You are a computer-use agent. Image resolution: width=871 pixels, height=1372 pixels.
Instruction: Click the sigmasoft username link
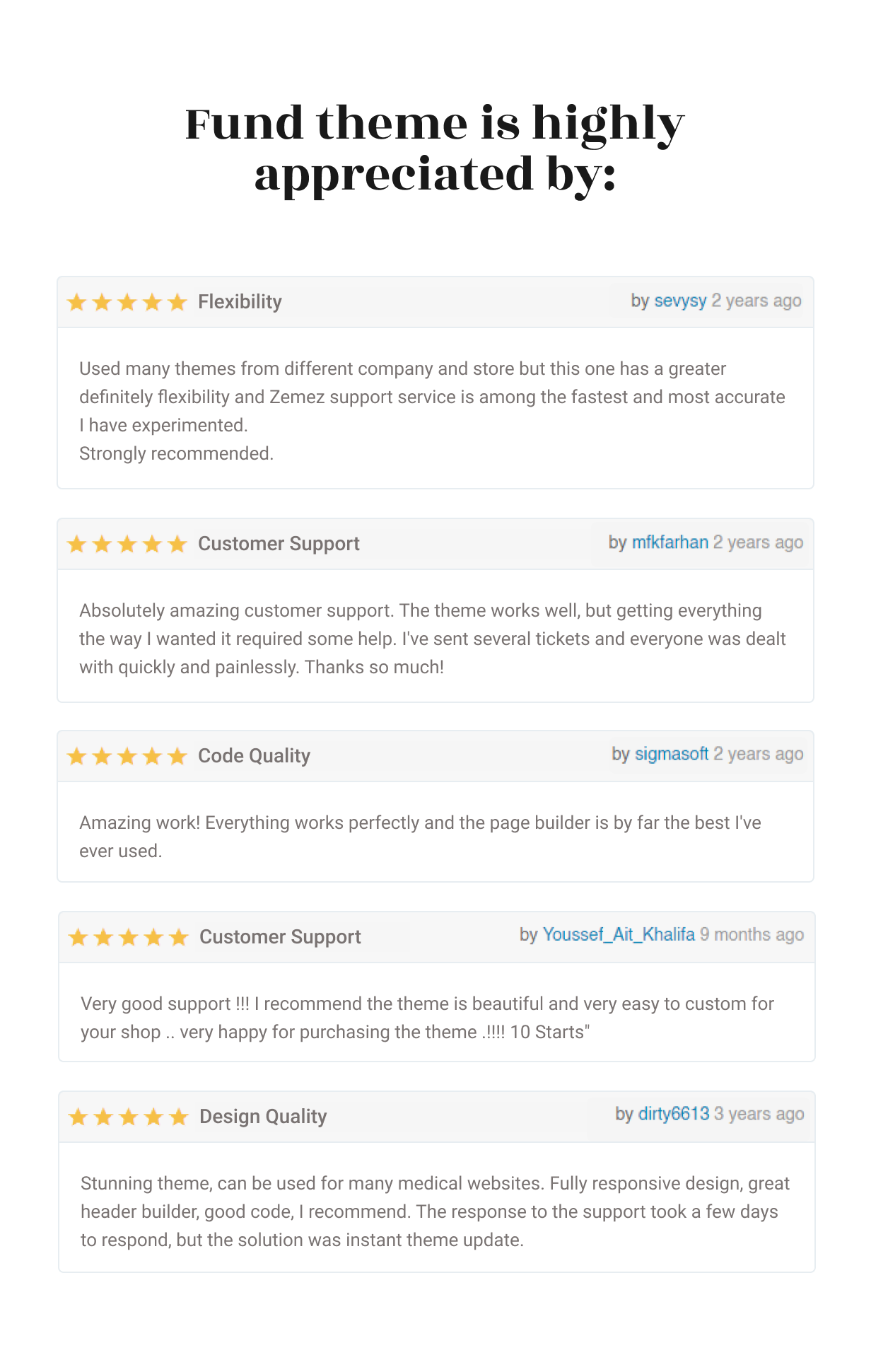click(x=671, y=754)
